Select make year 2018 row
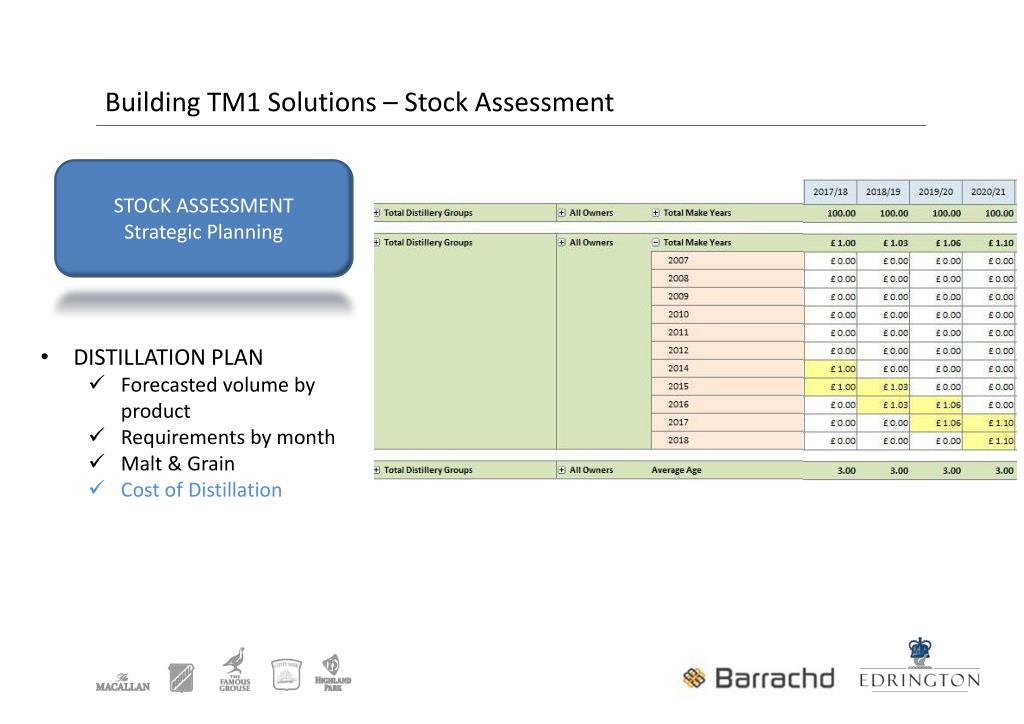 click(x=728, y=440)
